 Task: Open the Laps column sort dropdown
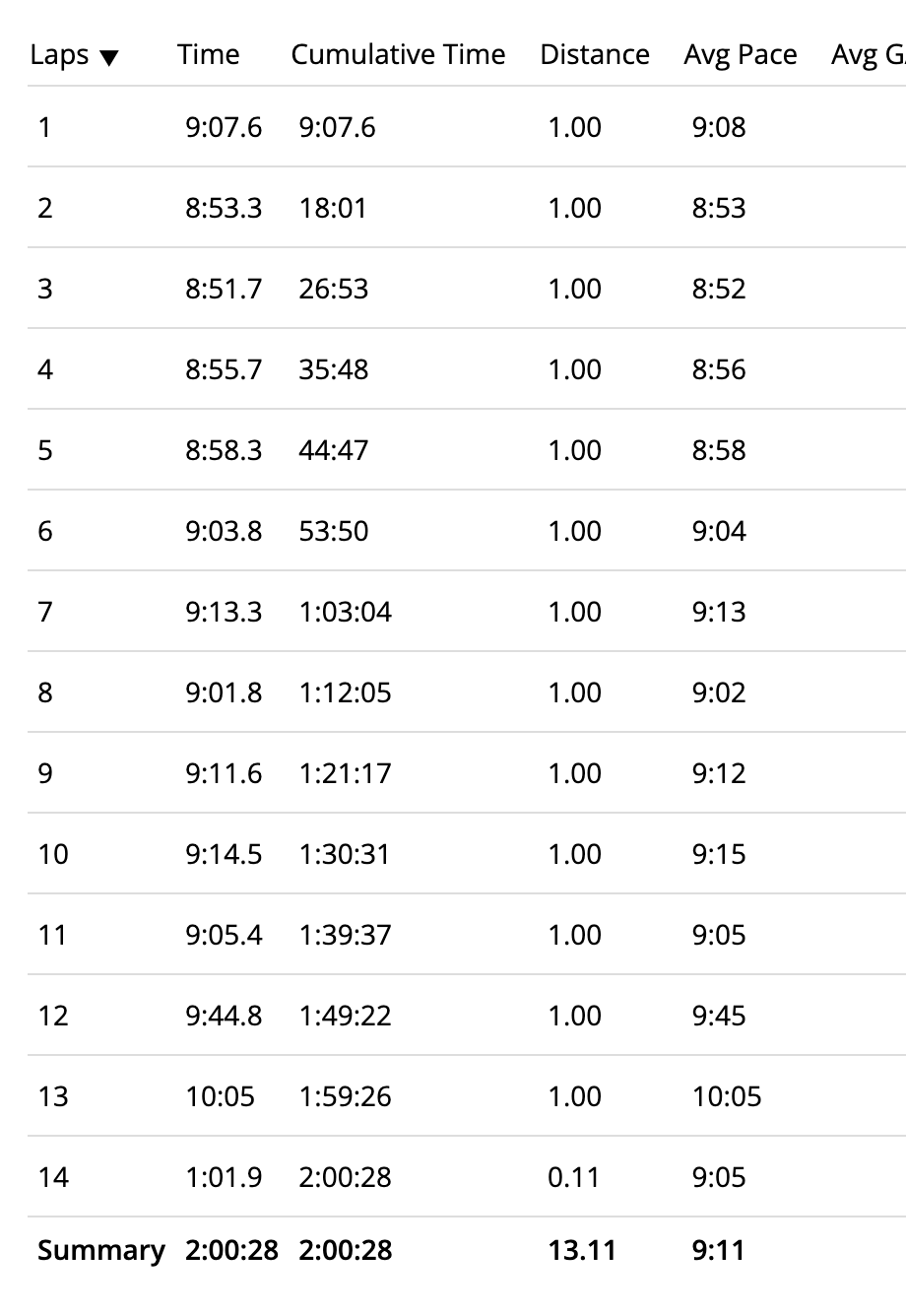[x=74, y=55]
